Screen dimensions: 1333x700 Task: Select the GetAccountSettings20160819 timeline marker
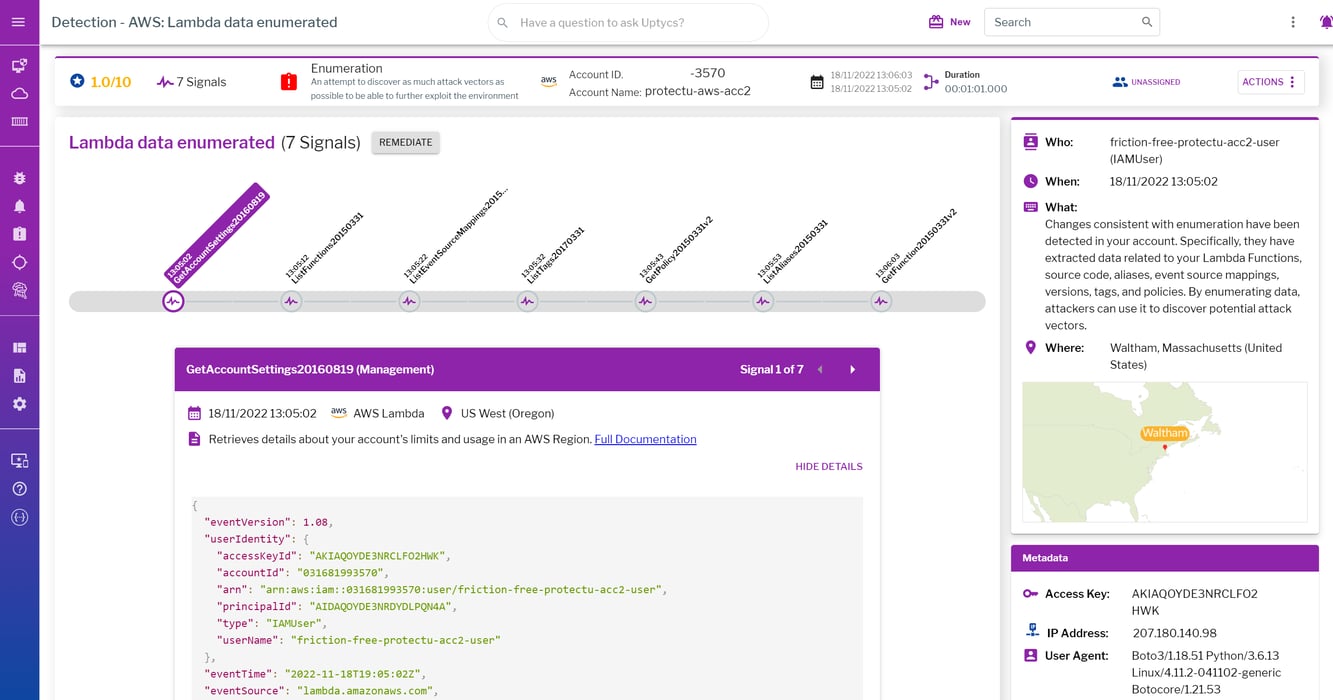click(x=173, y=301)
